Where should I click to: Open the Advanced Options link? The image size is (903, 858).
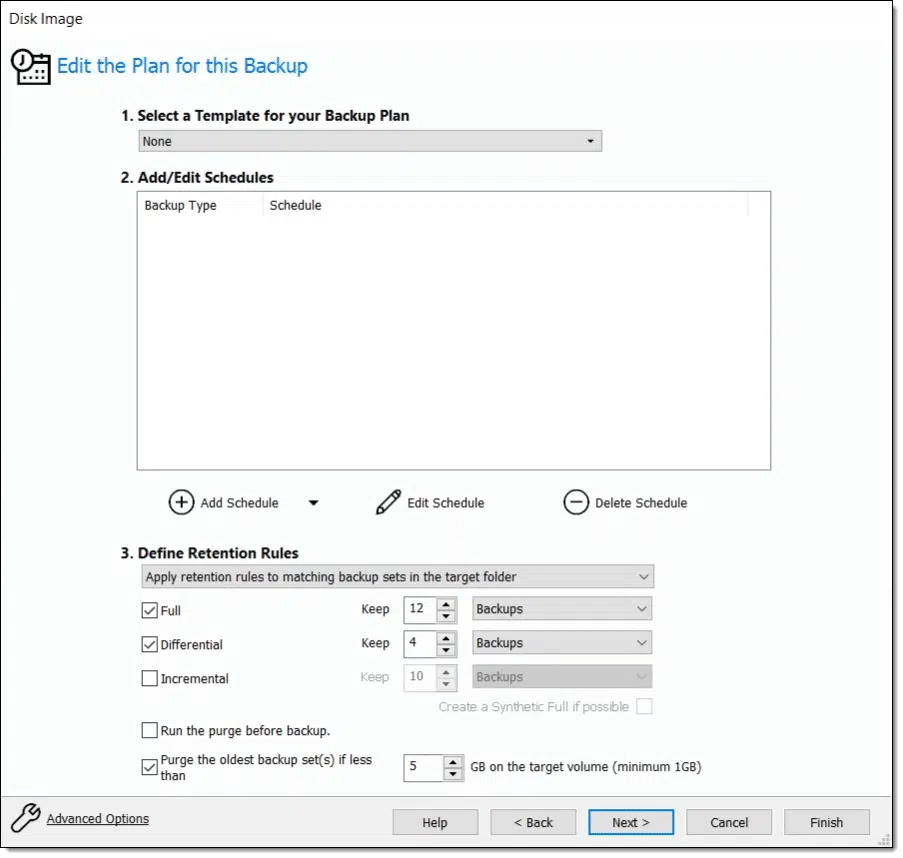point(98,818)
